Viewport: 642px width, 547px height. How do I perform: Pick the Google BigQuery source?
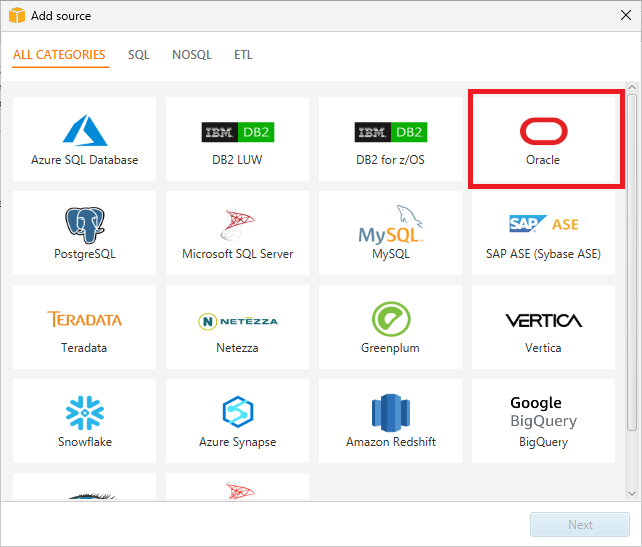(544, 420)
